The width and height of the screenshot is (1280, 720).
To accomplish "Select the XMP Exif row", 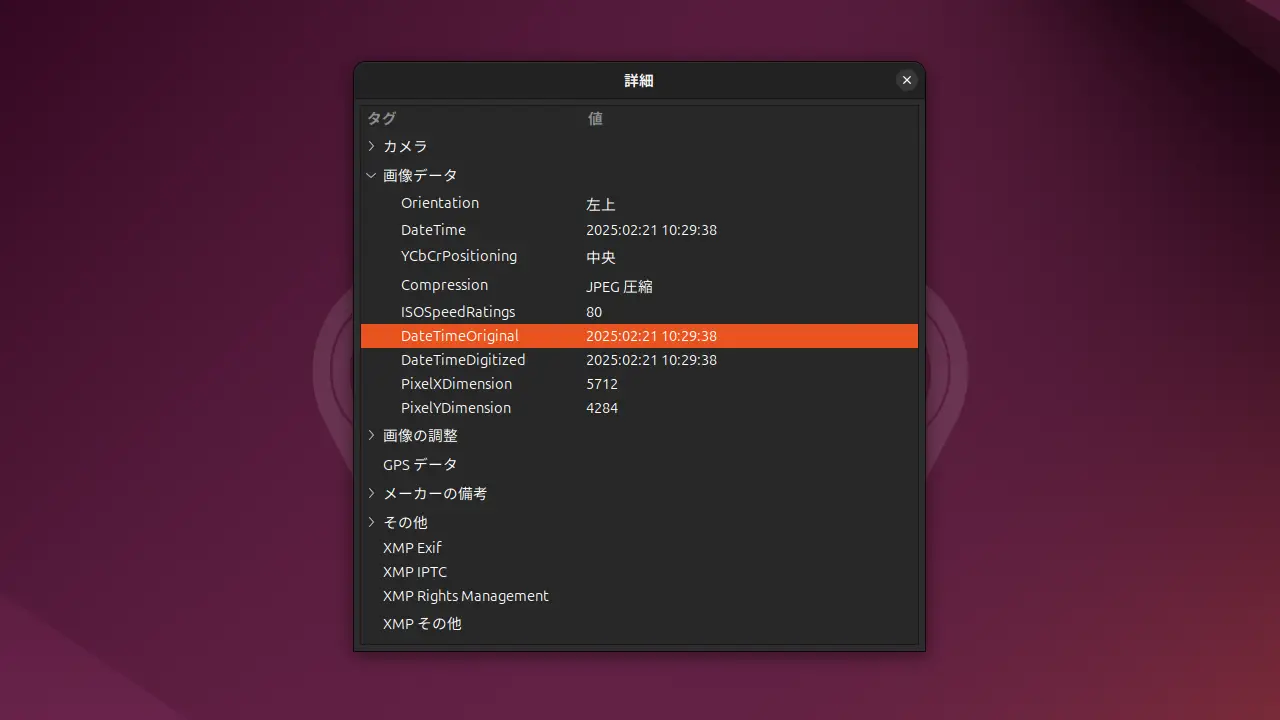I will pyautogui.click(x=639, y=548).
